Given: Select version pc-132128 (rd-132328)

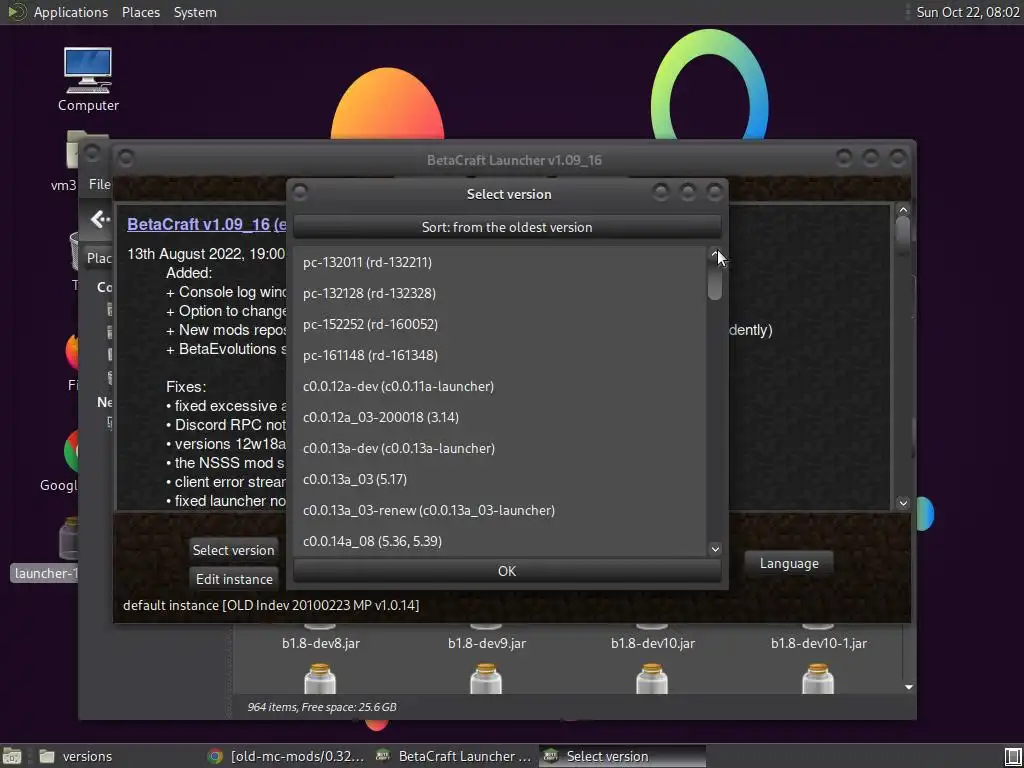Looking at the screenshot, I should click(500, 293).
